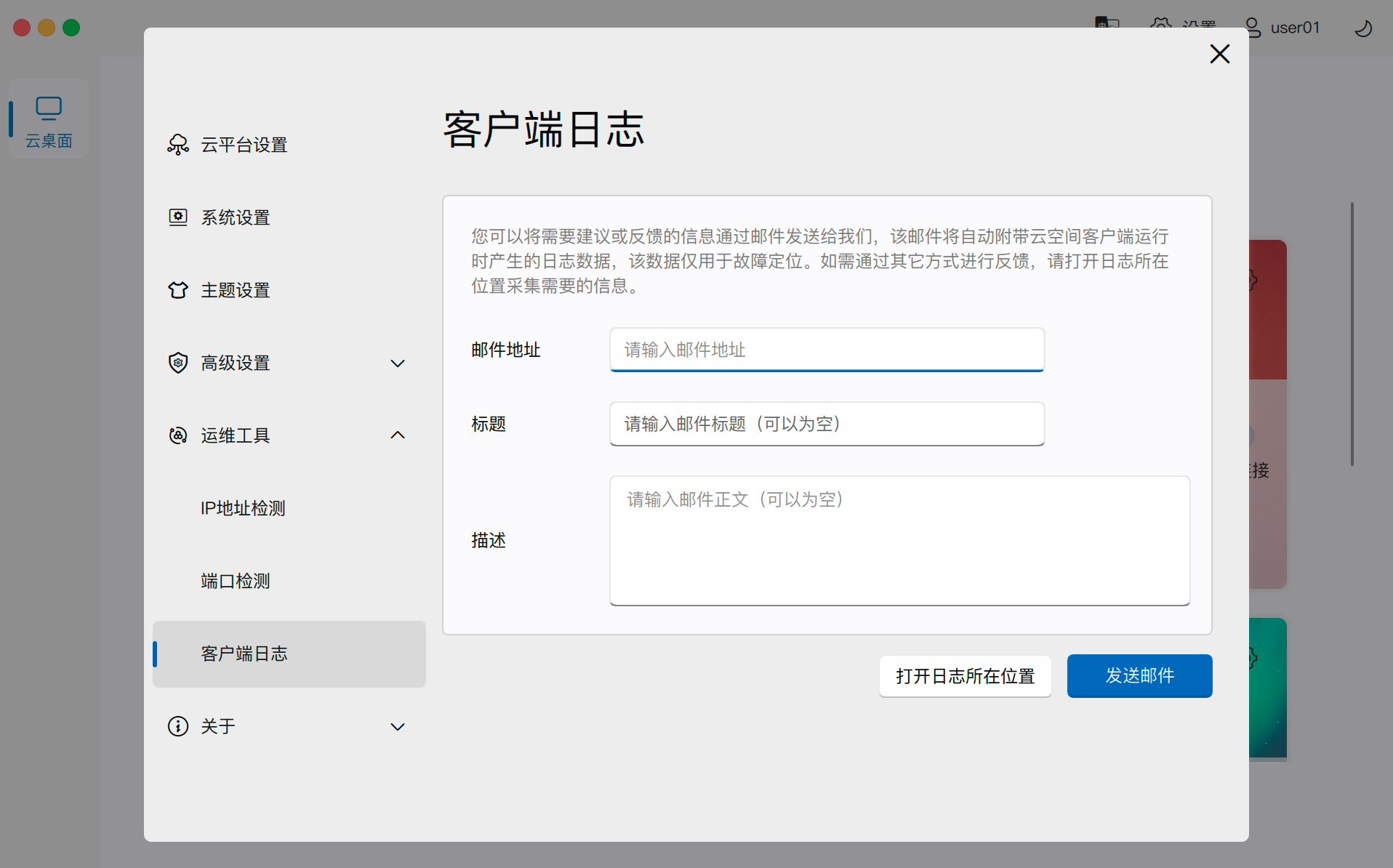Open the 端口检测 menu item
The width and height of the screenshot is (1393, 868).
236,581
